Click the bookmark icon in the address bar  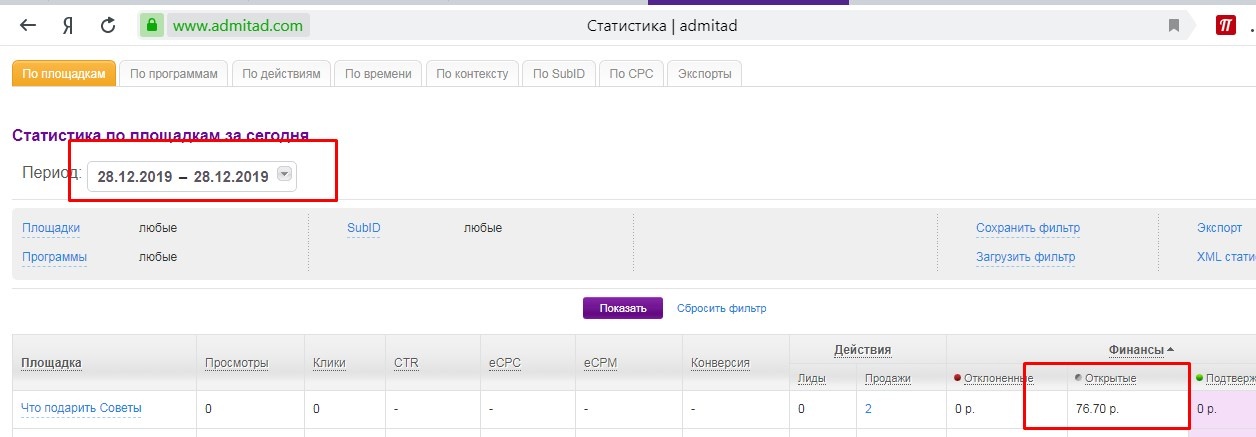click(x=1174, y=26)
